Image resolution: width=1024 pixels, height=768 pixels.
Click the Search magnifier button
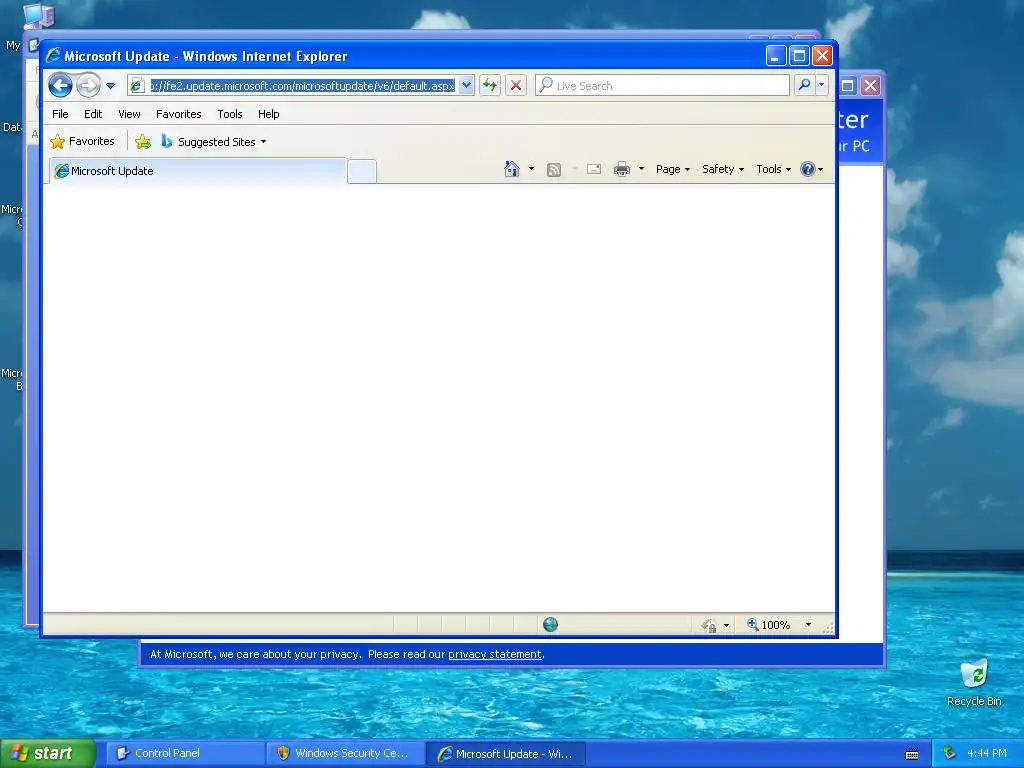[x=805, y=86]
